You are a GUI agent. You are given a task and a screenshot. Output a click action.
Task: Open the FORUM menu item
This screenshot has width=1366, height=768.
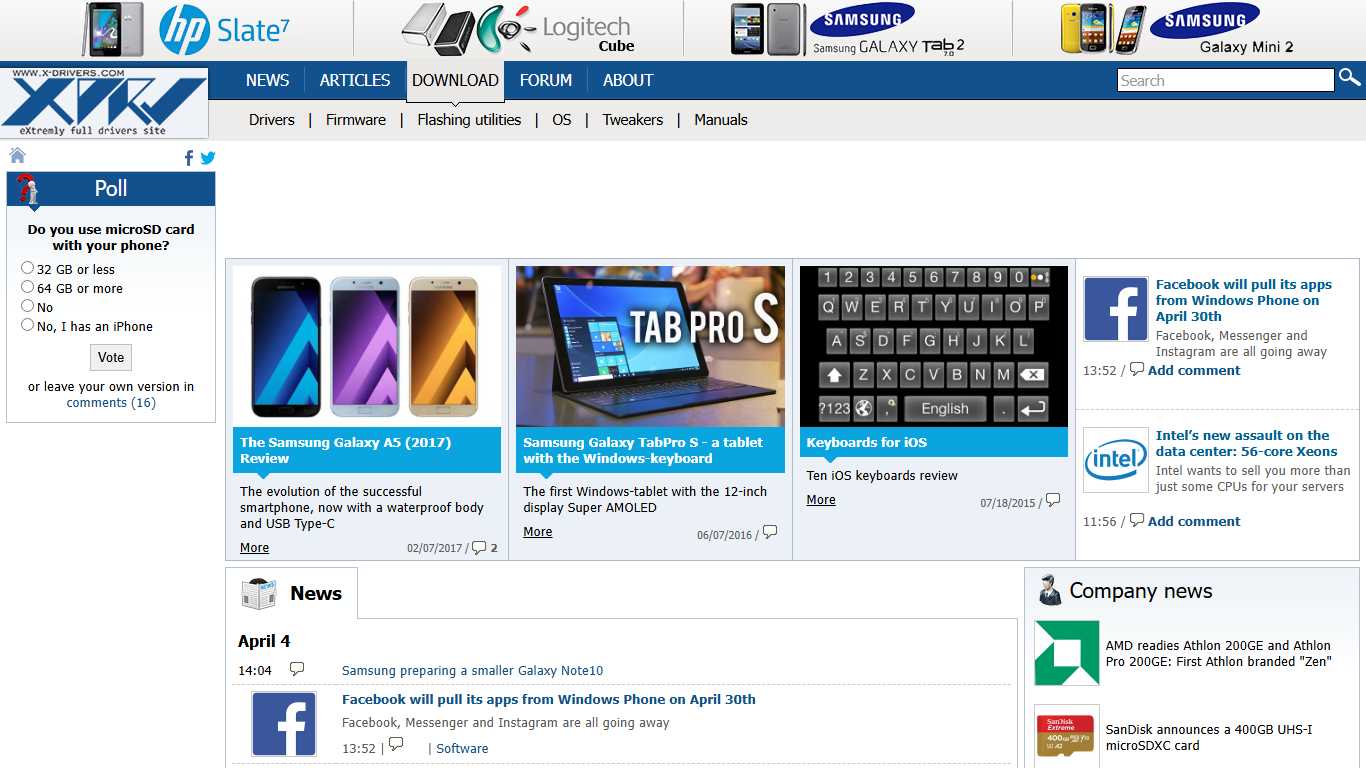click(x=546, y=80)
